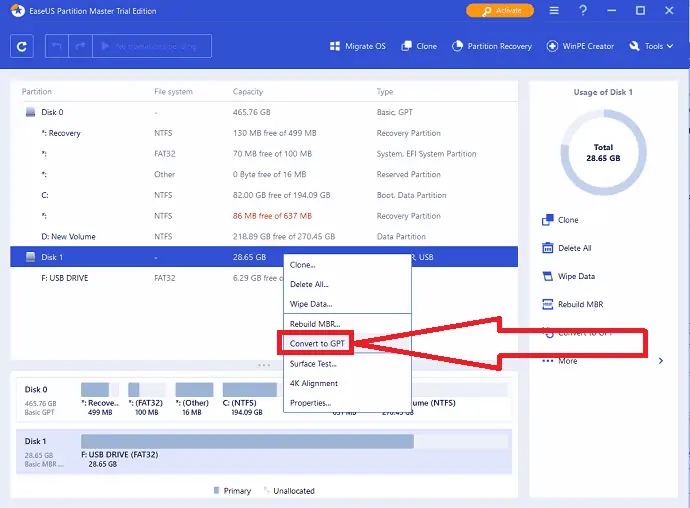Click the Disk 0 label in disk map
This screenshot has height=508, width=690.
pyautogui.click(x=36, y=390)
